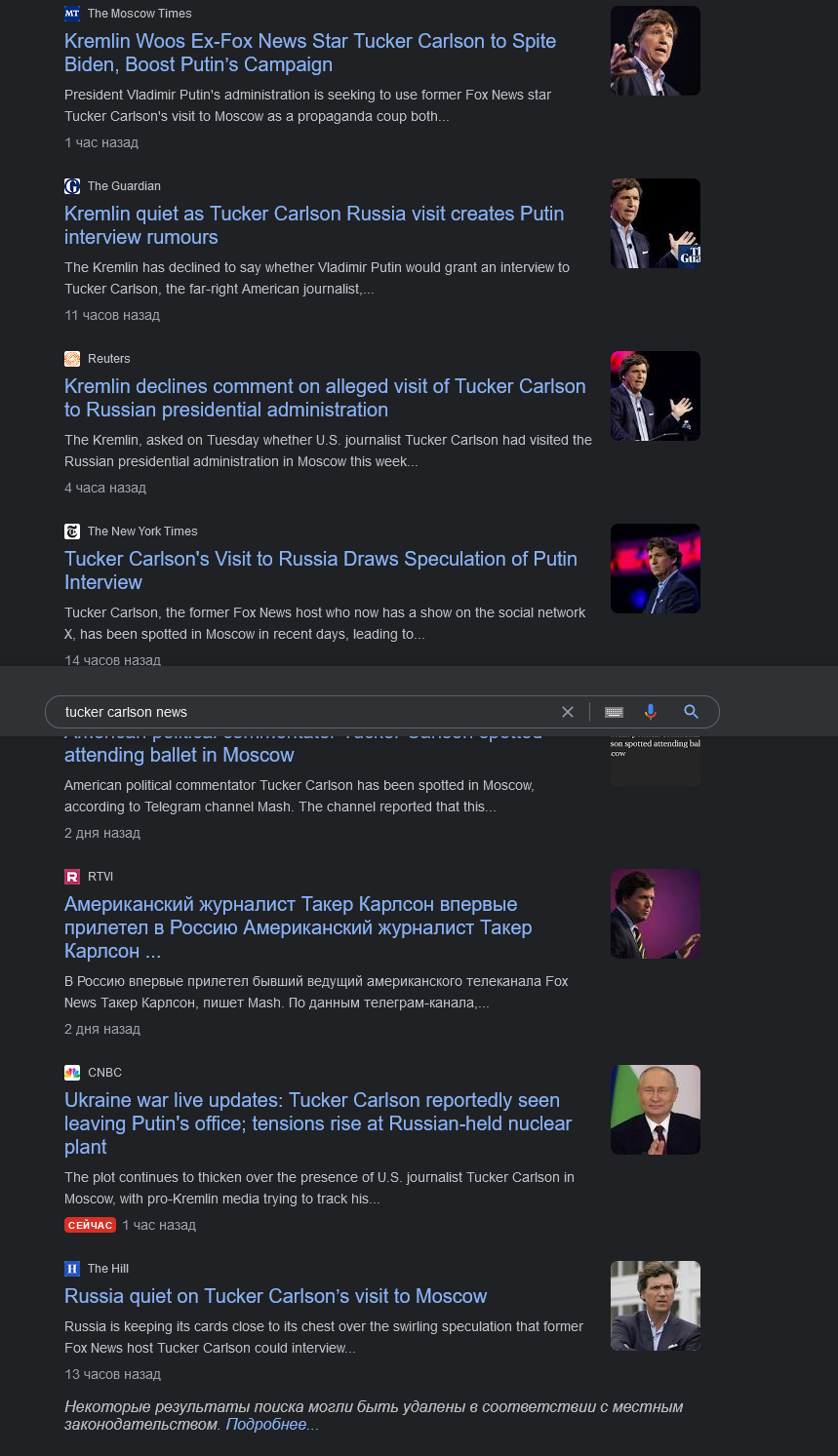Open Guardian 'Kremlin quiet as Tucker Carlson' article
Image resolution: width=838 pixels, height=1456 pixels.
[x=314, y=225]
